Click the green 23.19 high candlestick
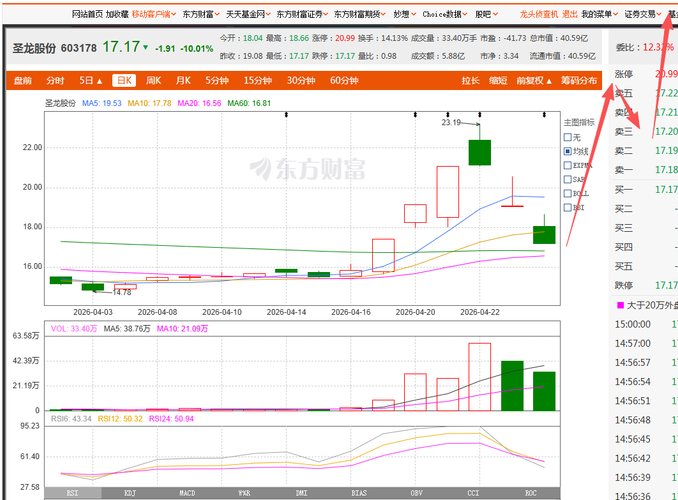678x500 pixels. point(480,152)
